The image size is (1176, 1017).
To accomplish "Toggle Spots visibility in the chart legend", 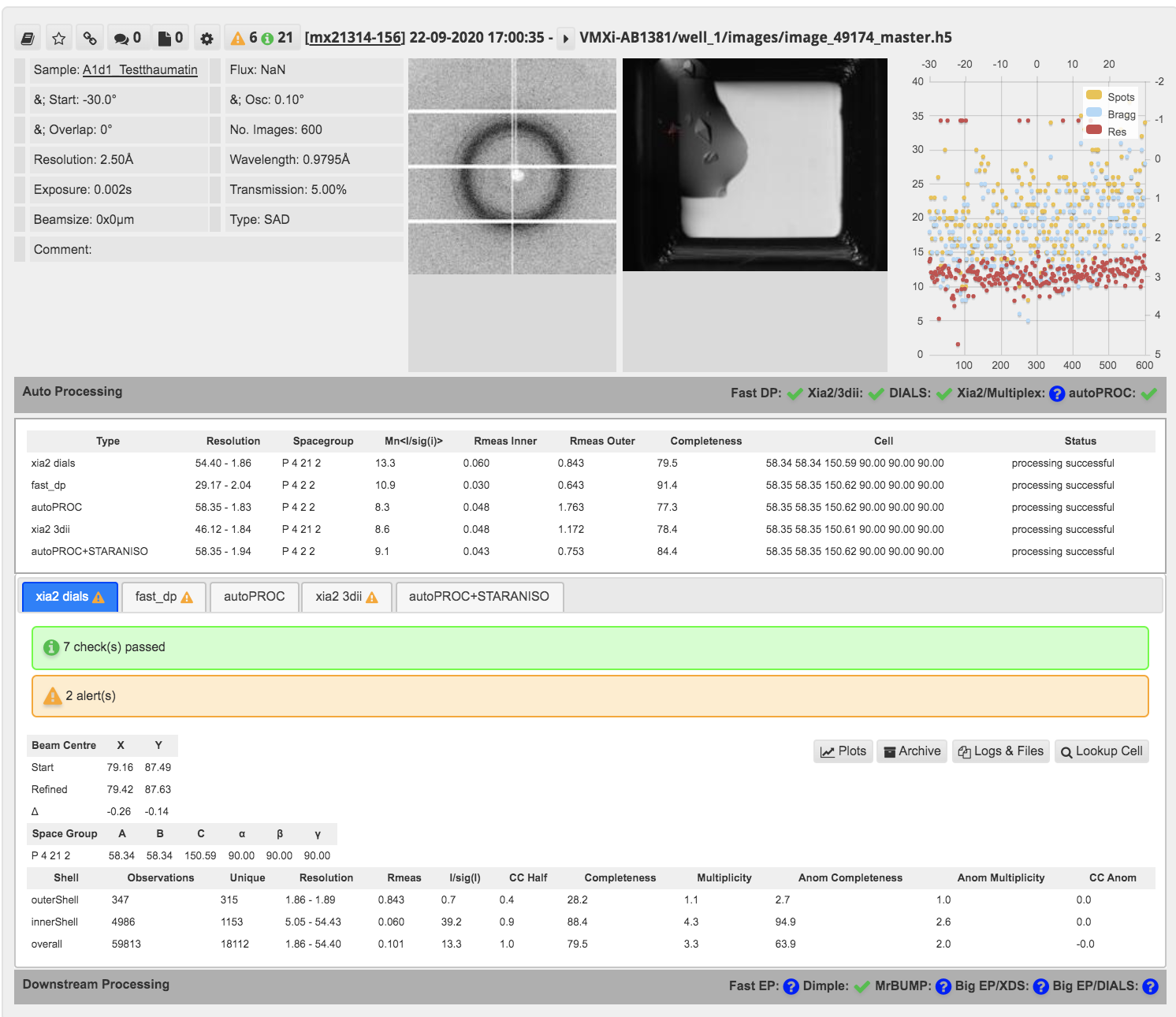I will point(1123,96).
